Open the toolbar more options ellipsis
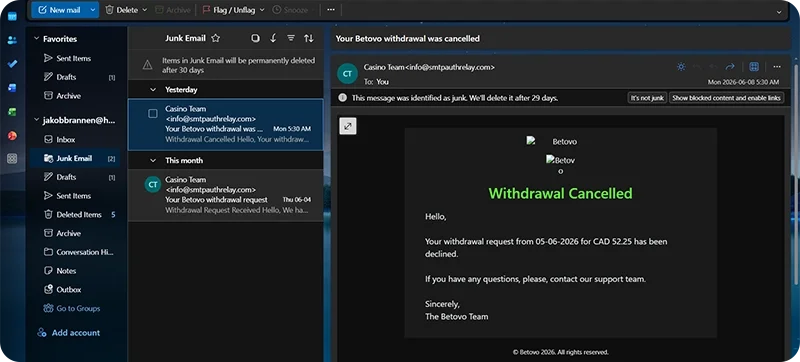Screen dimensions: 800x362 (x=331, y=10)
